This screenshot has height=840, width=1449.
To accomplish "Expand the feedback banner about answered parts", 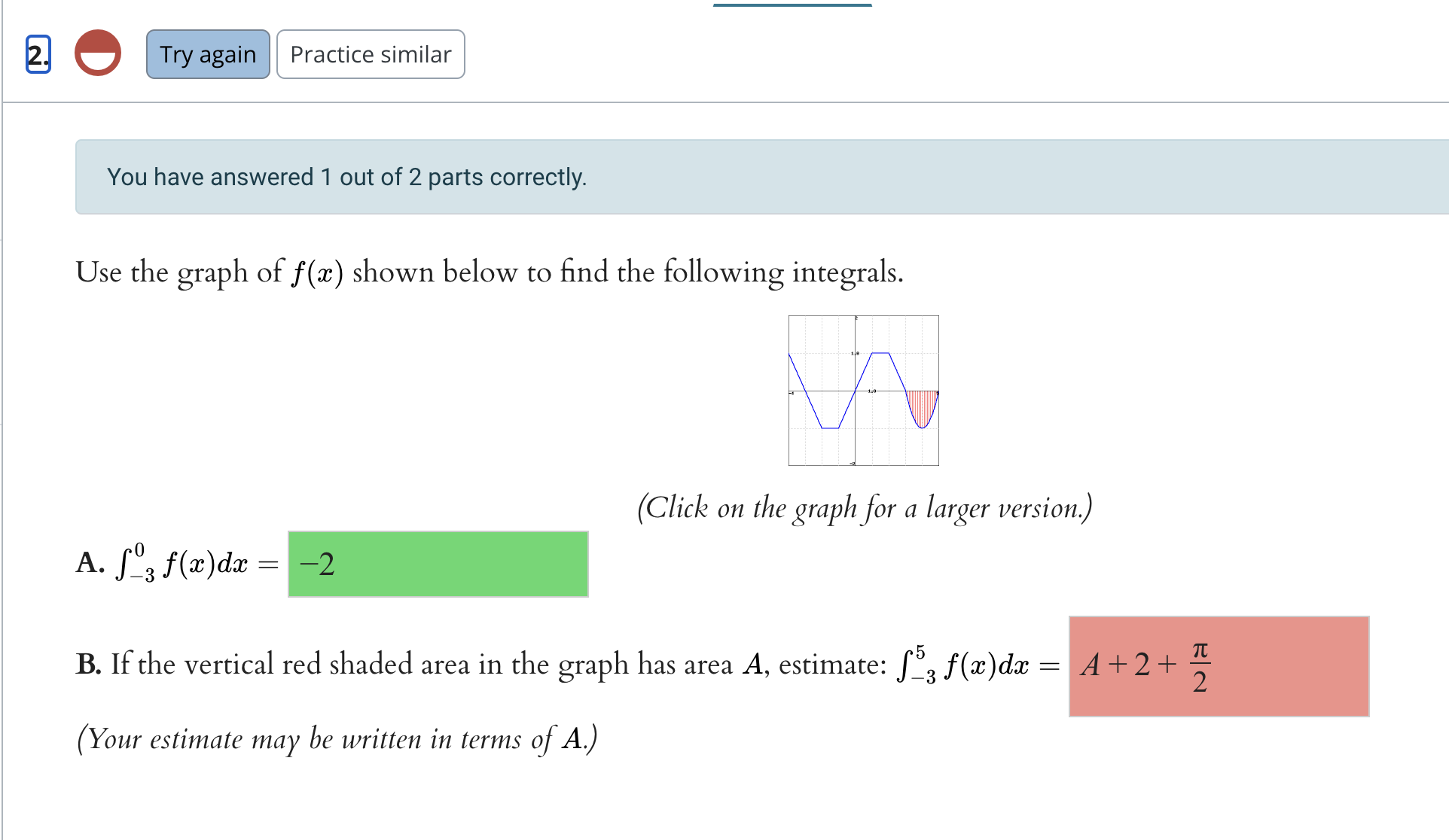I will coord(346,177).
